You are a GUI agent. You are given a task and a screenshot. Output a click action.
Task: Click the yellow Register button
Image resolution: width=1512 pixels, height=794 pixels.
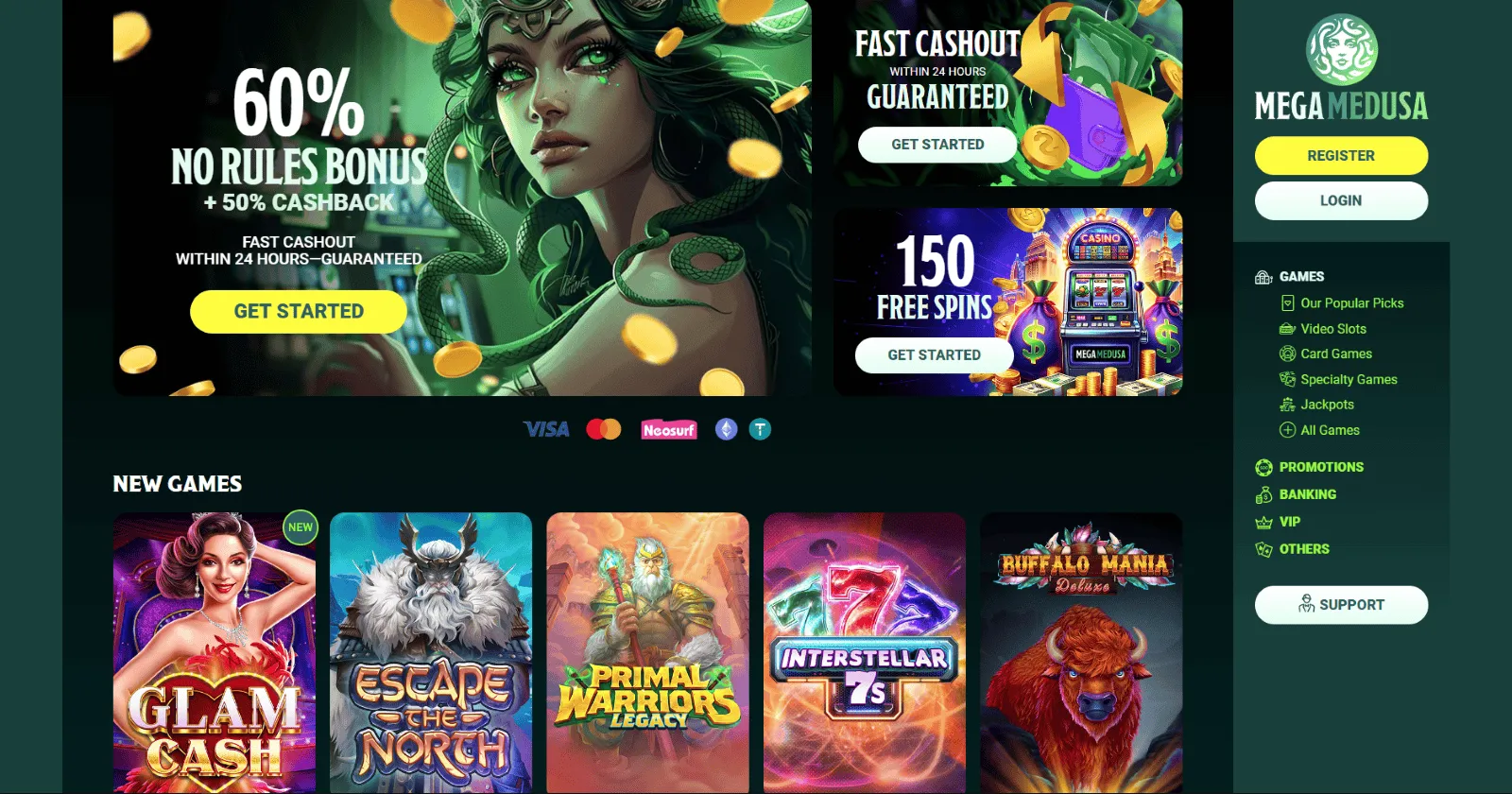[1341, 156]
